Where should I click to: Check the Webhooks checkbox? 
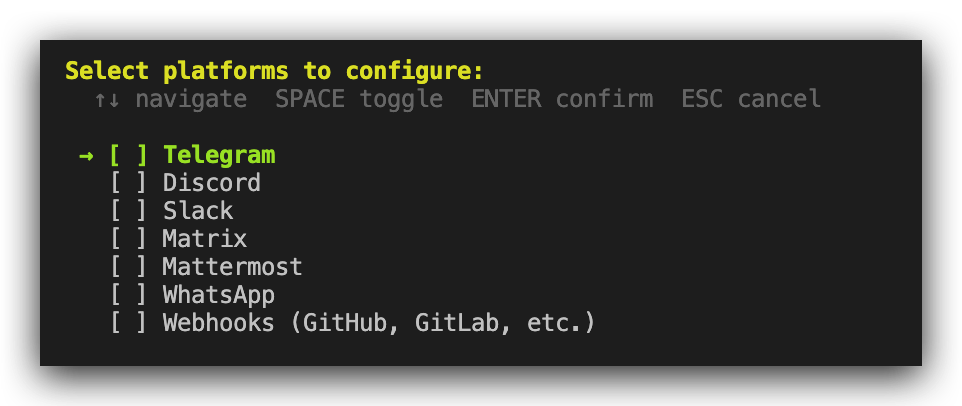128,323
